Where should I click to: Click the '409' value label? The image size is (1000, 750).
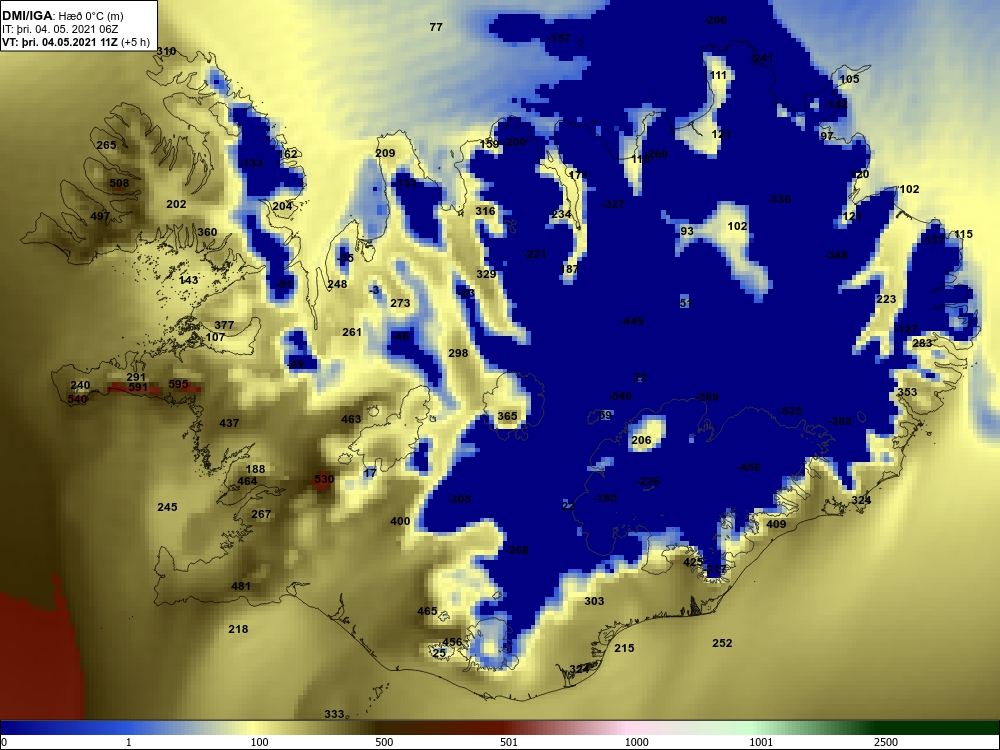click(776, 524)
